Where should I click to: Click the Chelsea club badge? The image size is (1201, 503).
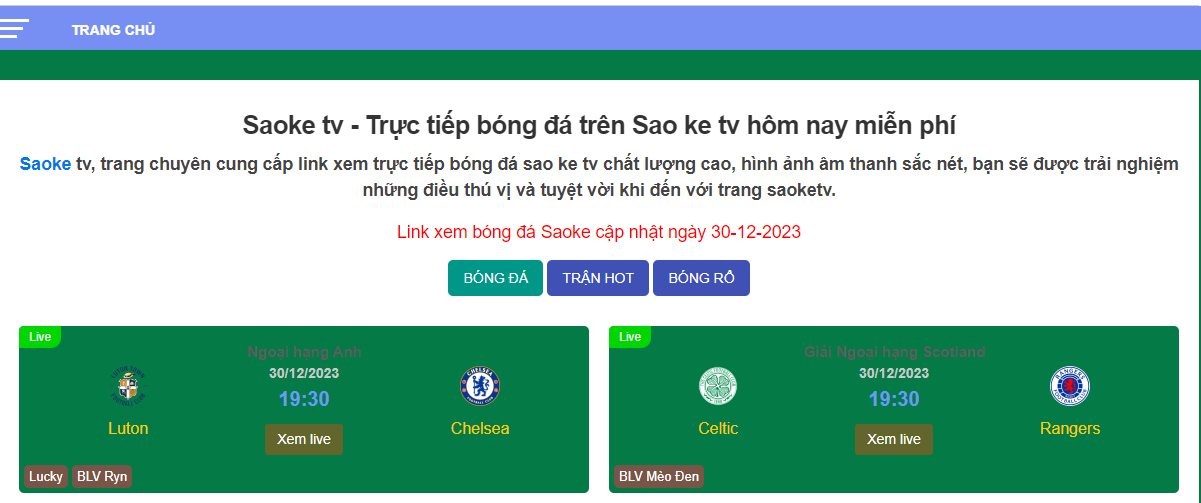[480, 386]
